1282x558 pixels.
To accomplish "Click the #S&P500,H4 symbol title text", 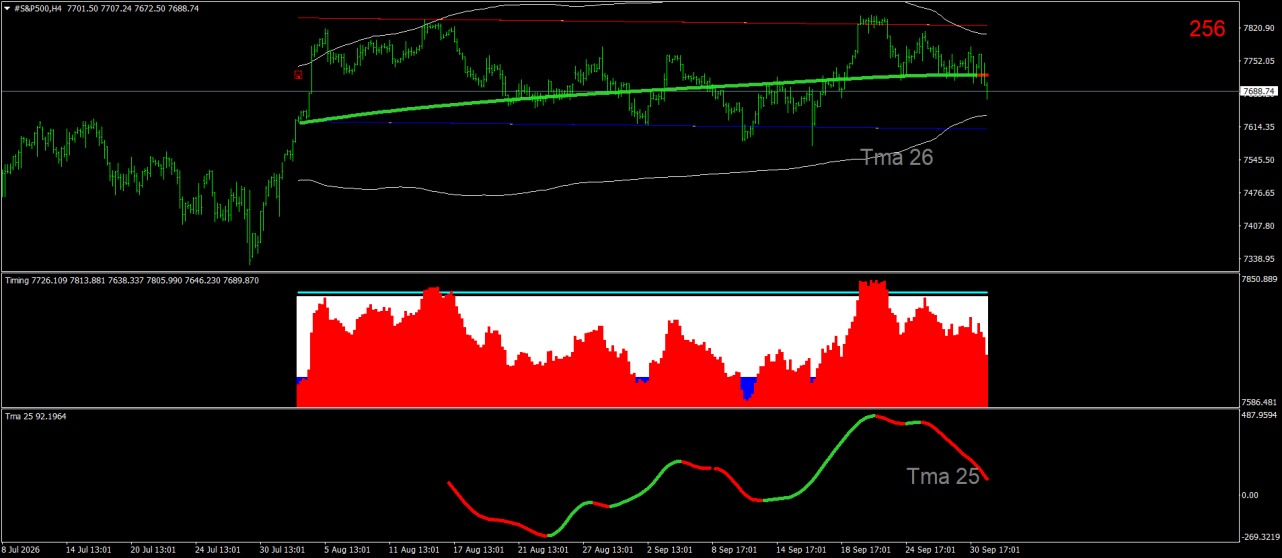I will 38,8.
